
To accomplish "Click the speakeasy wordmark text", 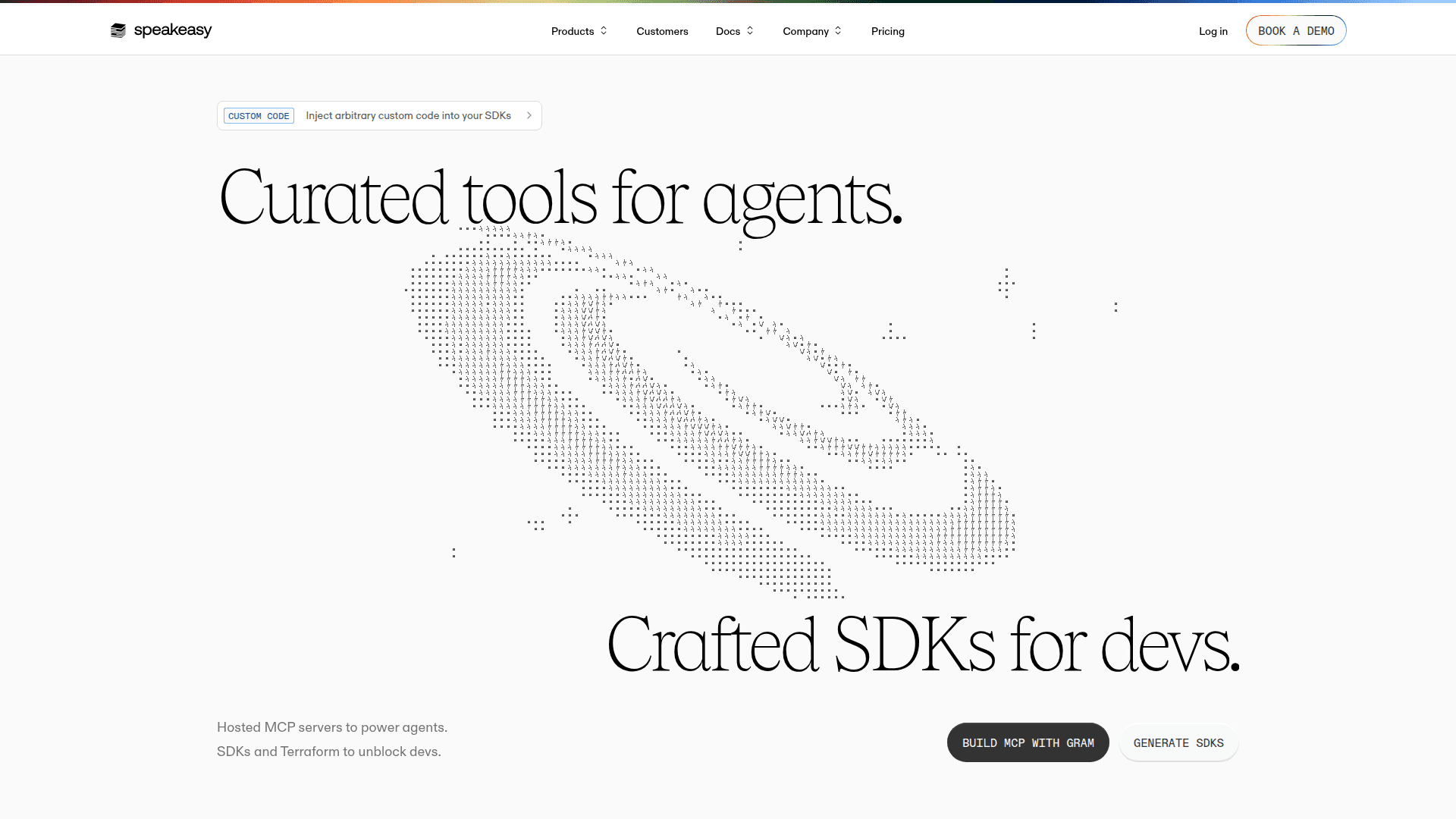I will click(x=173, y=30).
